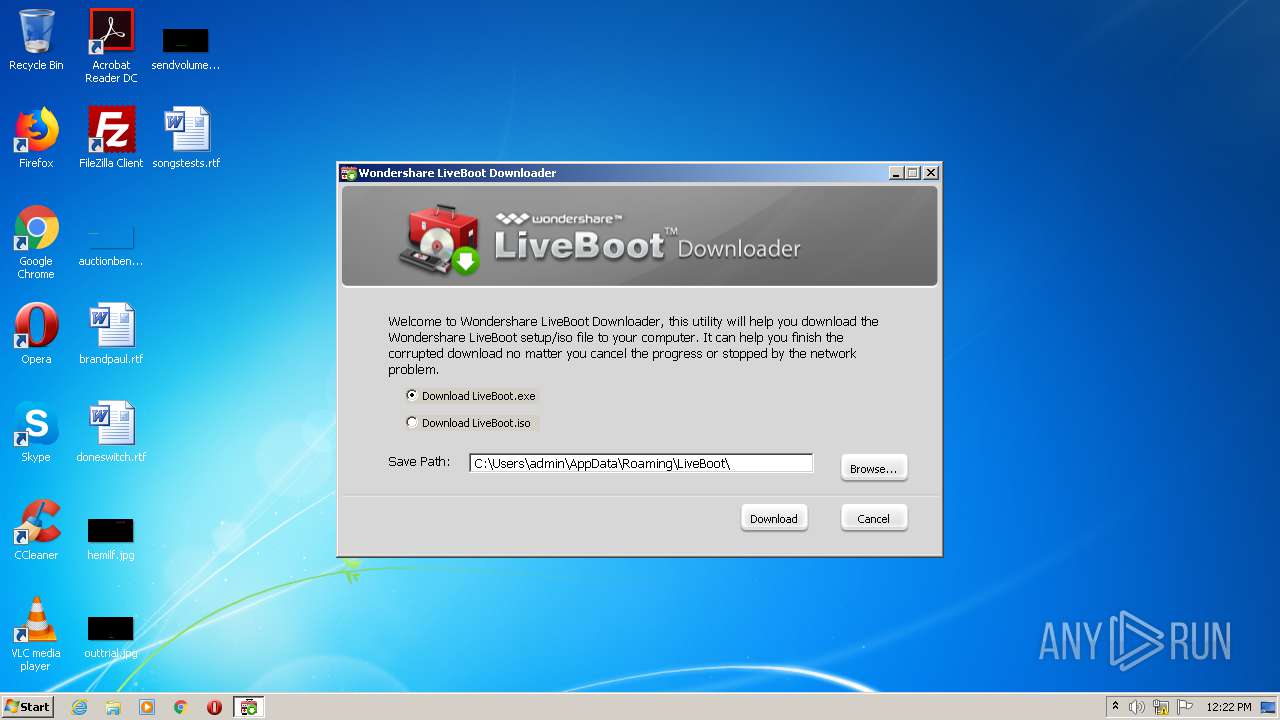This screenshot has height=720, width=1280.
Task: Open the Browse... folder picker
Action: tap(873, 468)
